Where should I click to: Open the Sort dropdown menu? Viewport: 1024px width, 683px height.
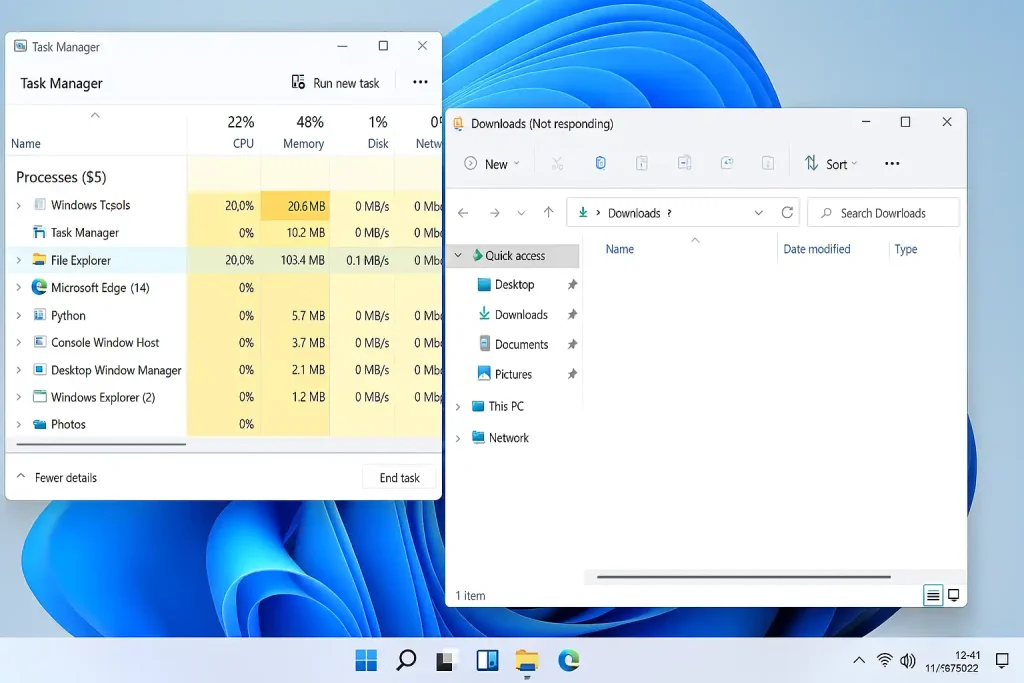[x=832, y=164]
